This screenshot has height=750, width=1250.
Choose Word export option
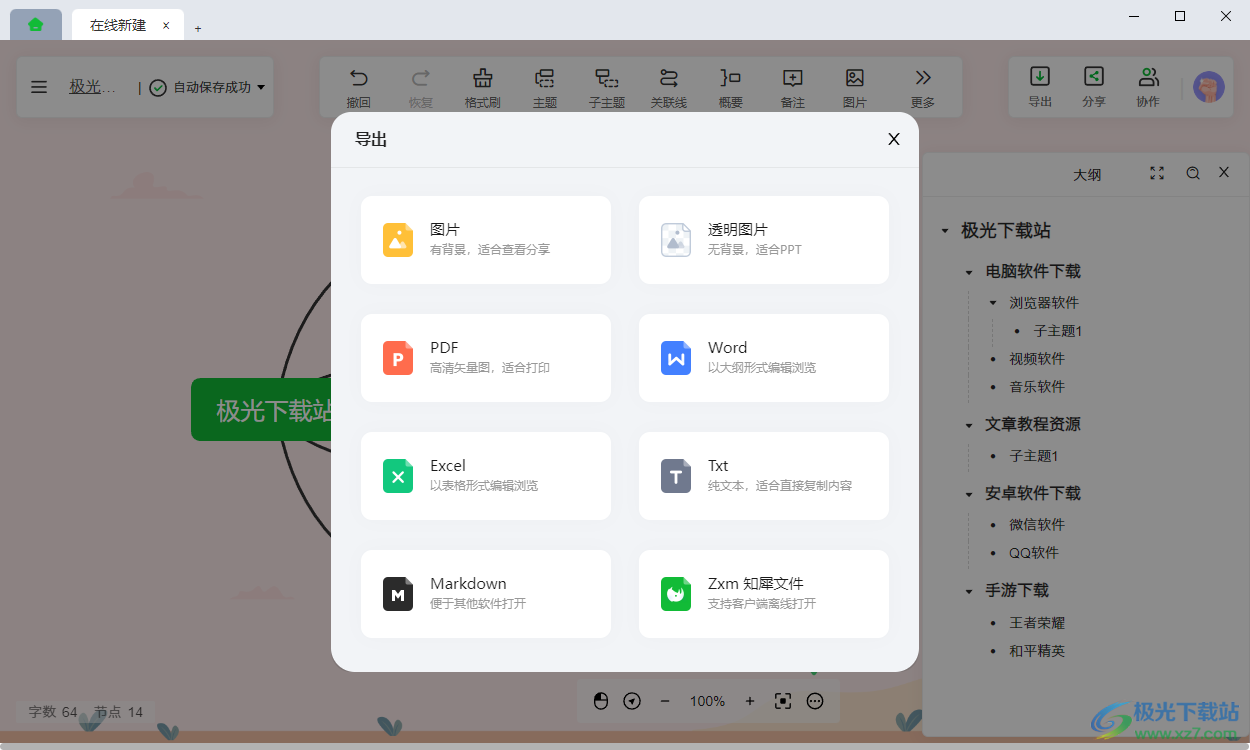(x=764, y=358)
